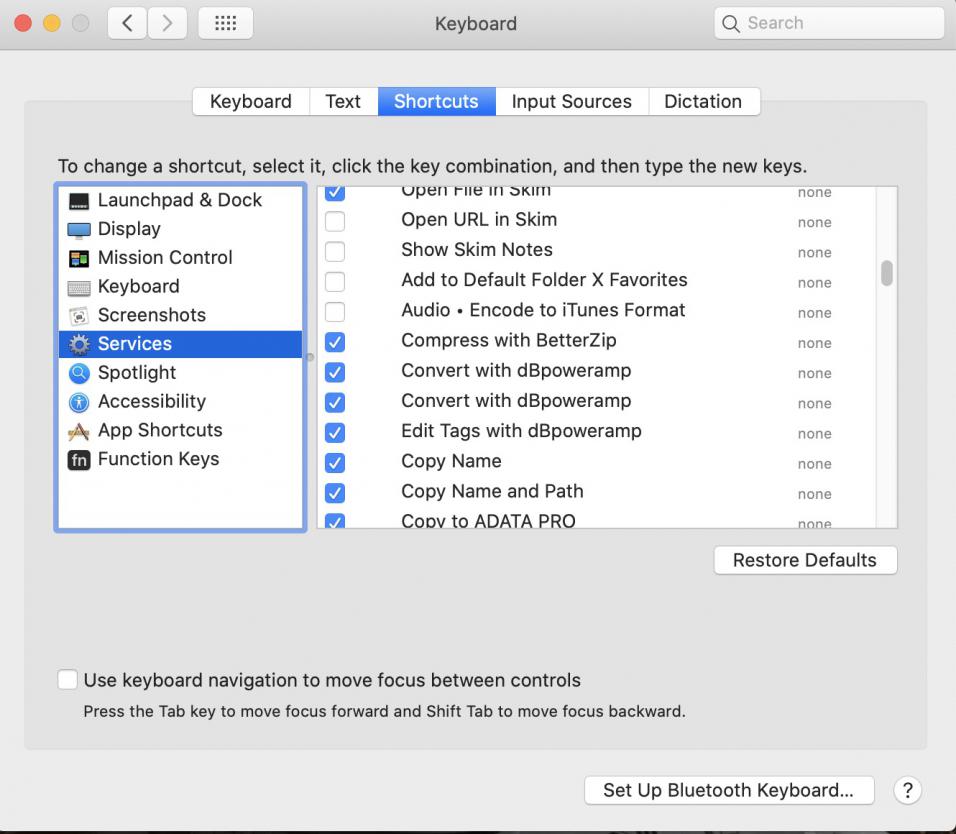This screenshot has width=956, height=834.
Task: Select Accessibility category
Action: pyautogui.click(x=180, y=401)
